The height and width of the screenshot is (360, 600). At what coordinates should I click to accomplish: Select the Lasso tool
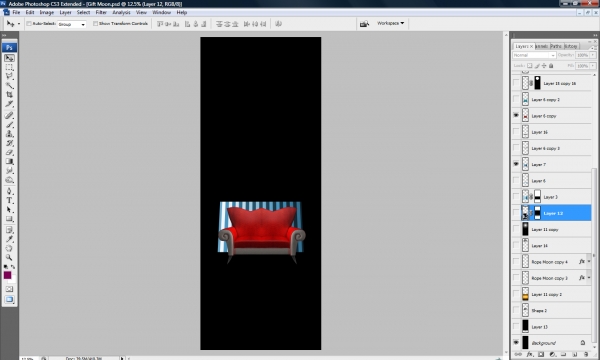(x=10, y=76)
